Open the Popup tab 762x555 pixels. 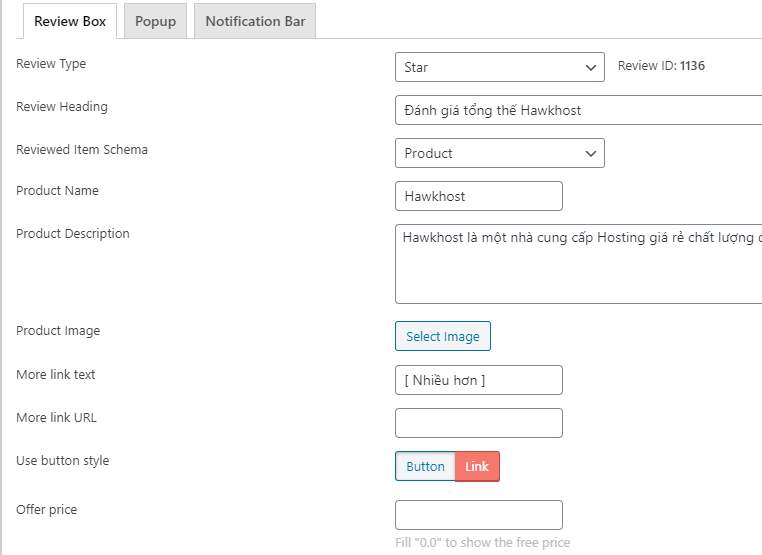pos(156,21)
